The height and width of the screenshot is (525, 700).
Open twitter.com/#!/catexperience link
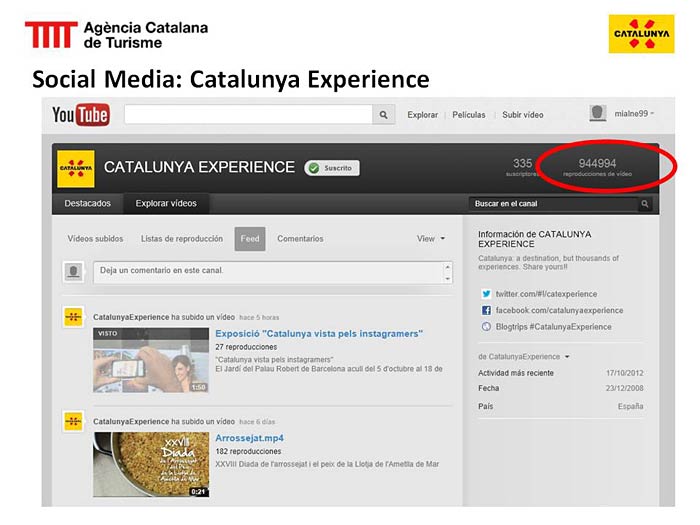pos(546,294)
